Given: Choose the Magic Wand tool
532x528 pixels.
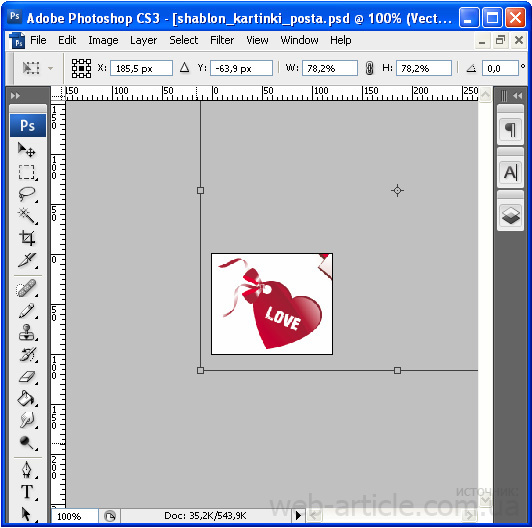Looking at the screenshot, I should pyautogui.click(x=26, y=216).
